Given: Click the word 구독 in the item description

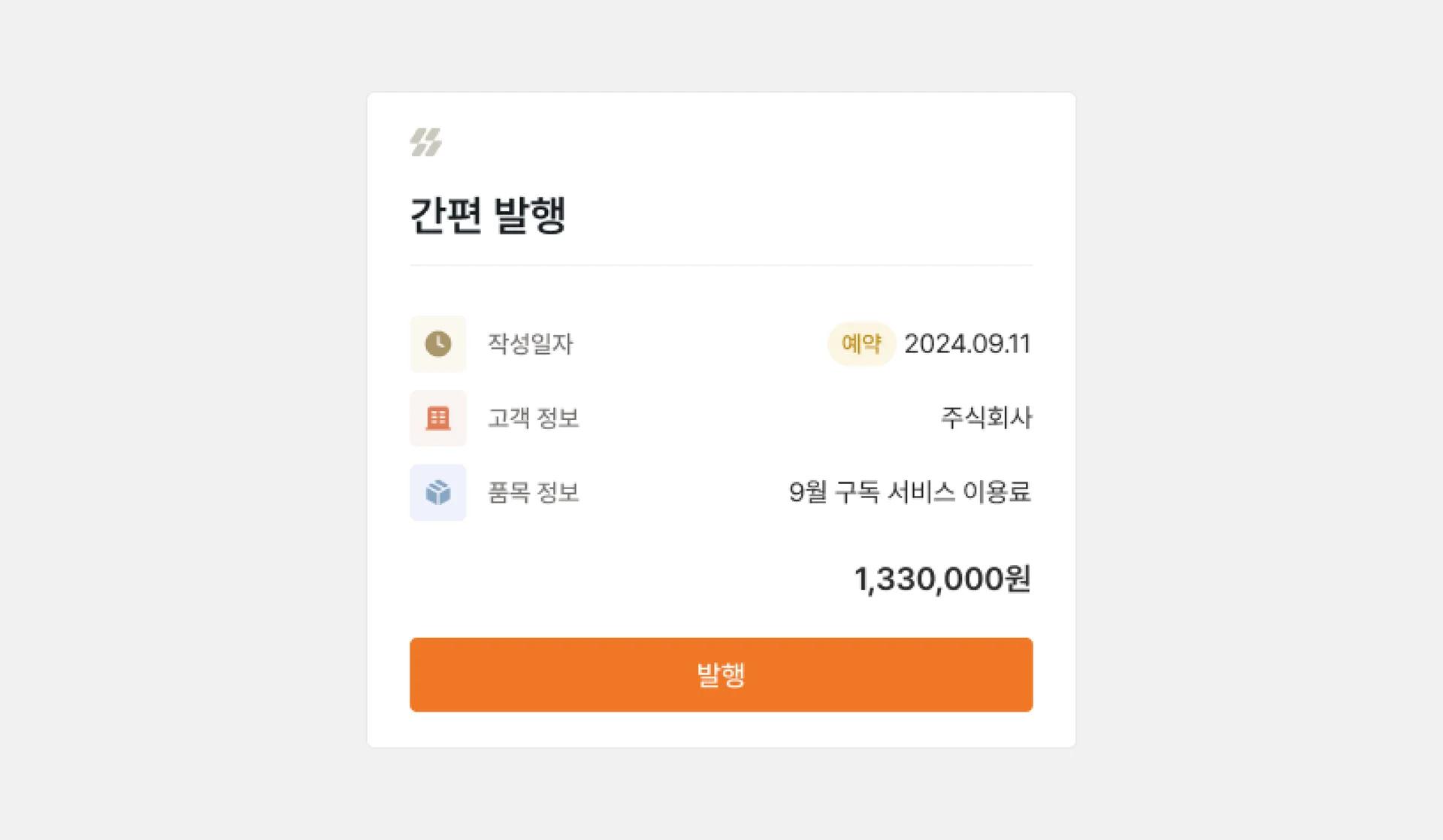Looking at the screenshot, I should (858, 493).
